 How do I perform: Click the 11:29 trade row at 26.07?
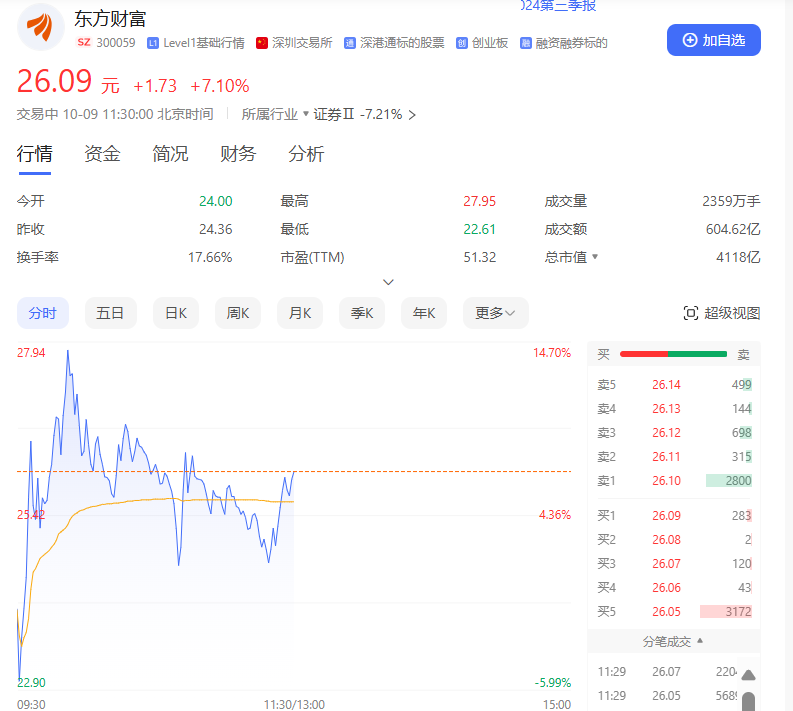[667, 672]
